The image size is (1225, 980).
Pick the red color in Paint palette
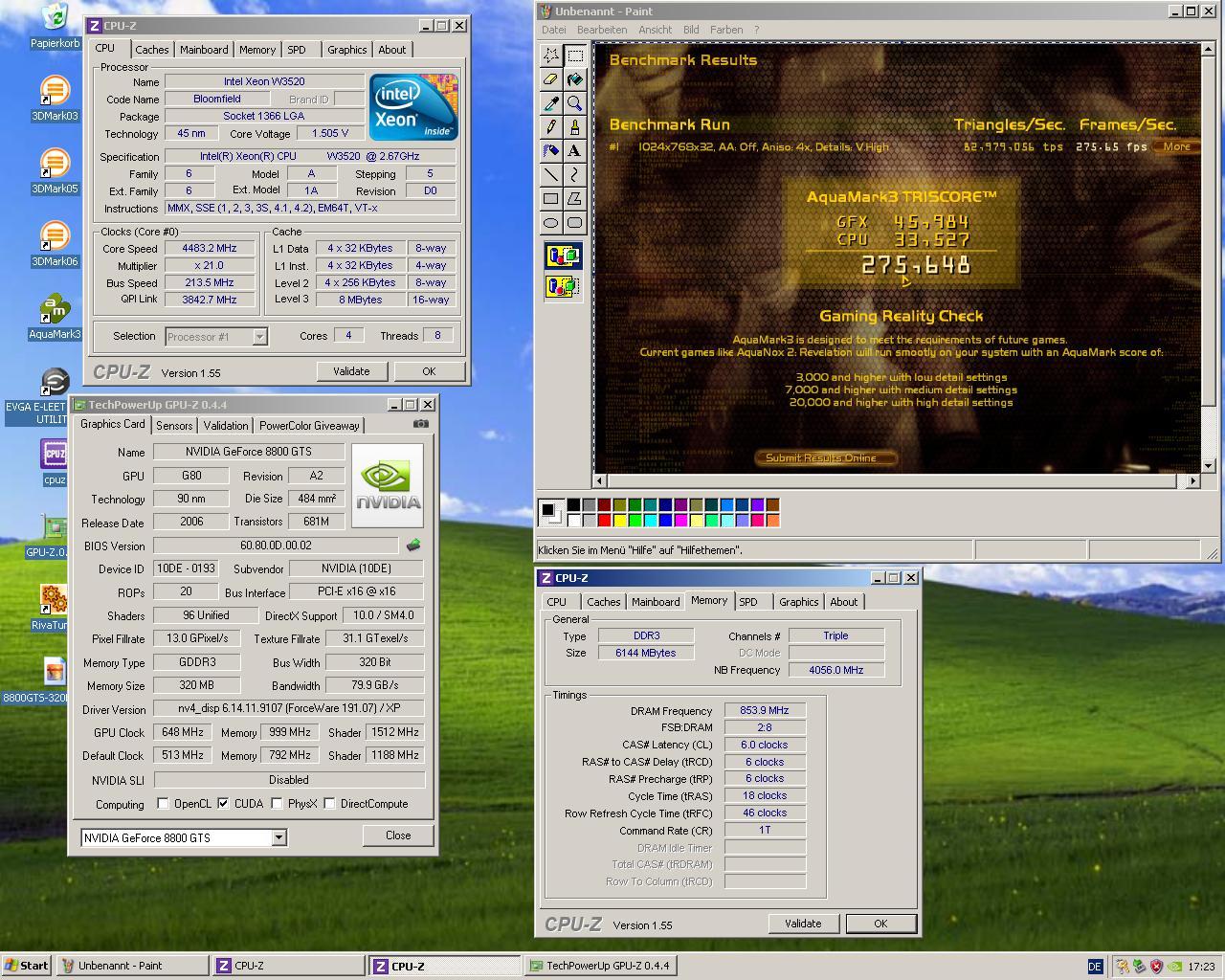point(604,520)
